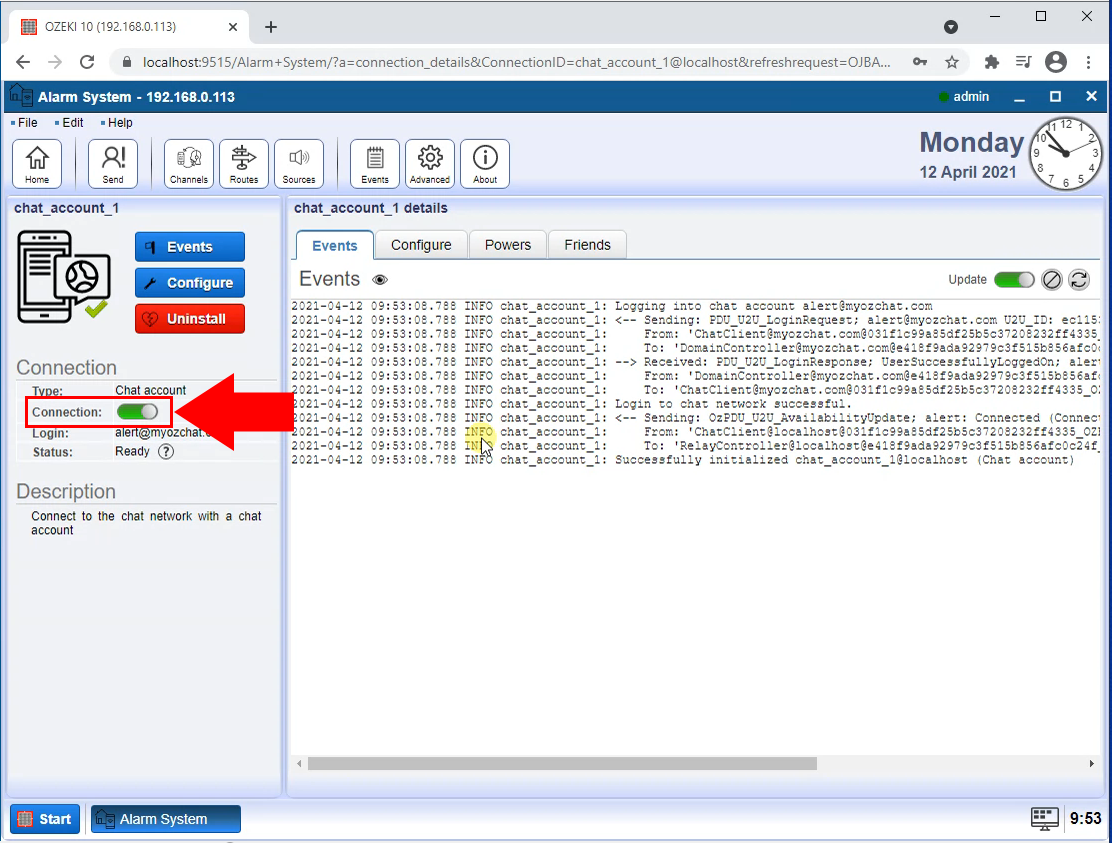The height and width of the screenshot is (843, 1112).
Task: Open the Help menu
Action: [x=117, y=122]
